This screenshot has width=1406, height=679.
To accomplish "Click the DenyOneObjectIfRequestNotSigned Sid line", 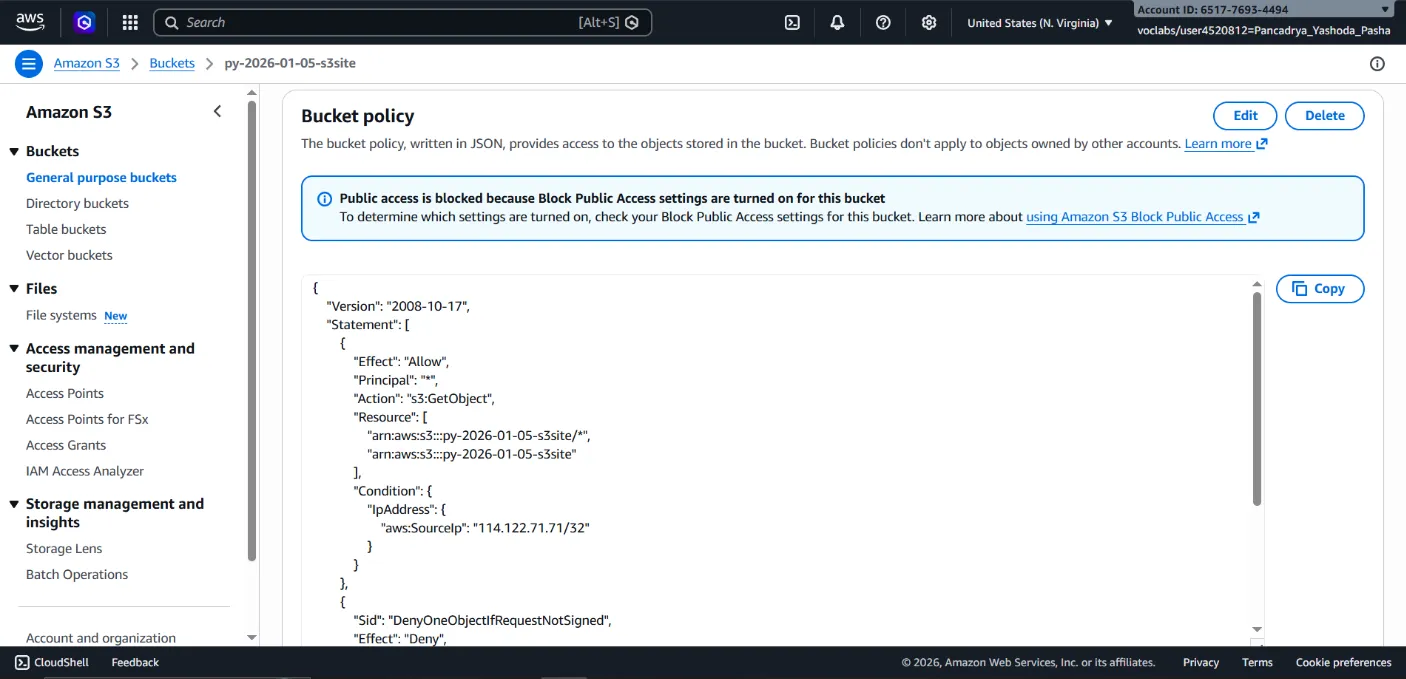I will [482, 620].
